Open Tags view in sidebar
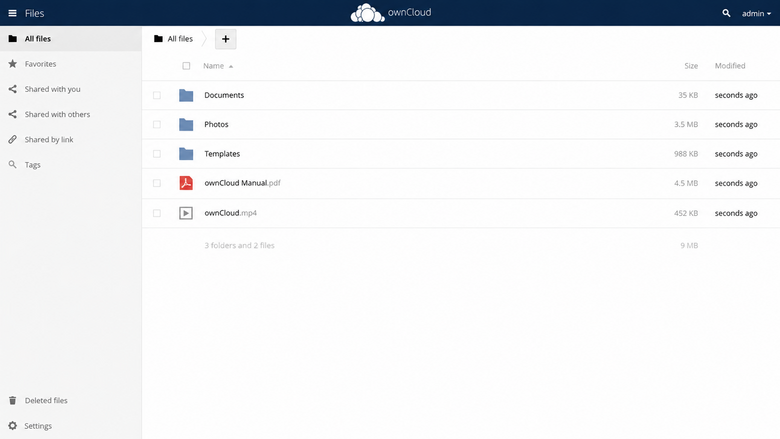 (x=71, y=165)
